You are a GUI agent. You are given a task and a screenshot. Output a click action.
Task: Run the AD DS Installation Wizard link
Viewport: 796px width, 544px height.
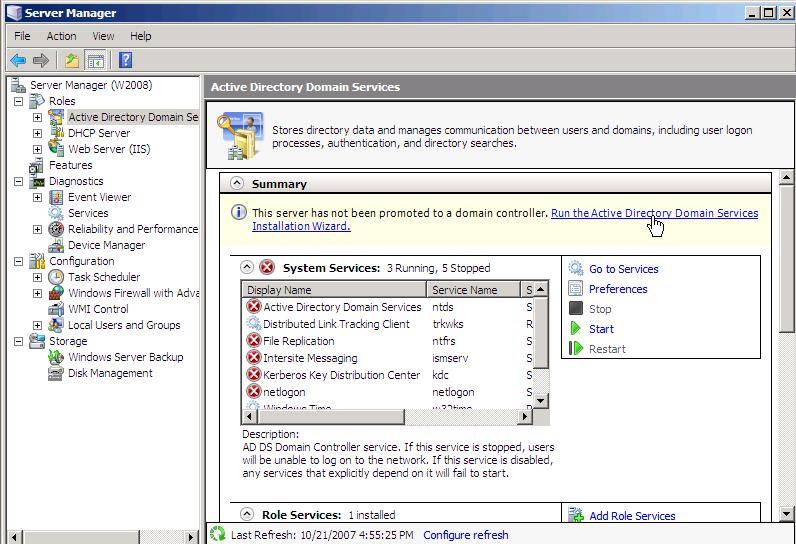point(654,213)
